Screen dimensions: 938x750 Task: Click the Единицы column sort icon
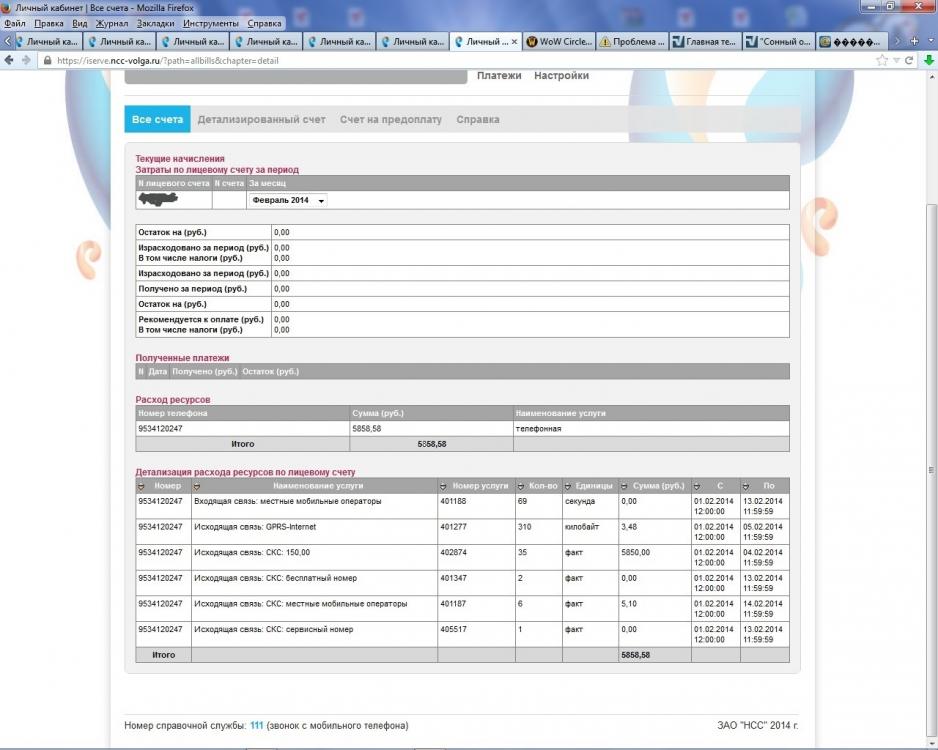click(x=568, y=486)
